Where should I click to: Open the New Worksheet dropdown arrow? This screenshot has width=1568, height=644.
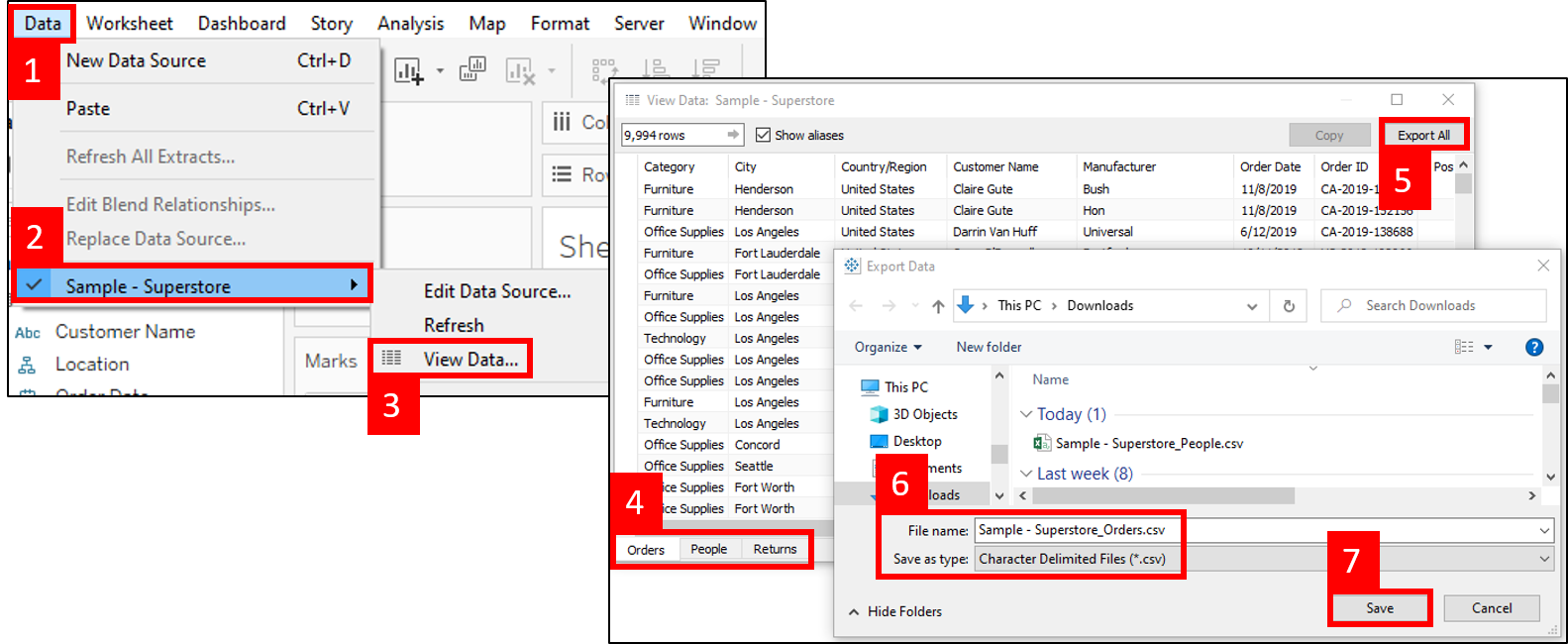click(440, 71)
